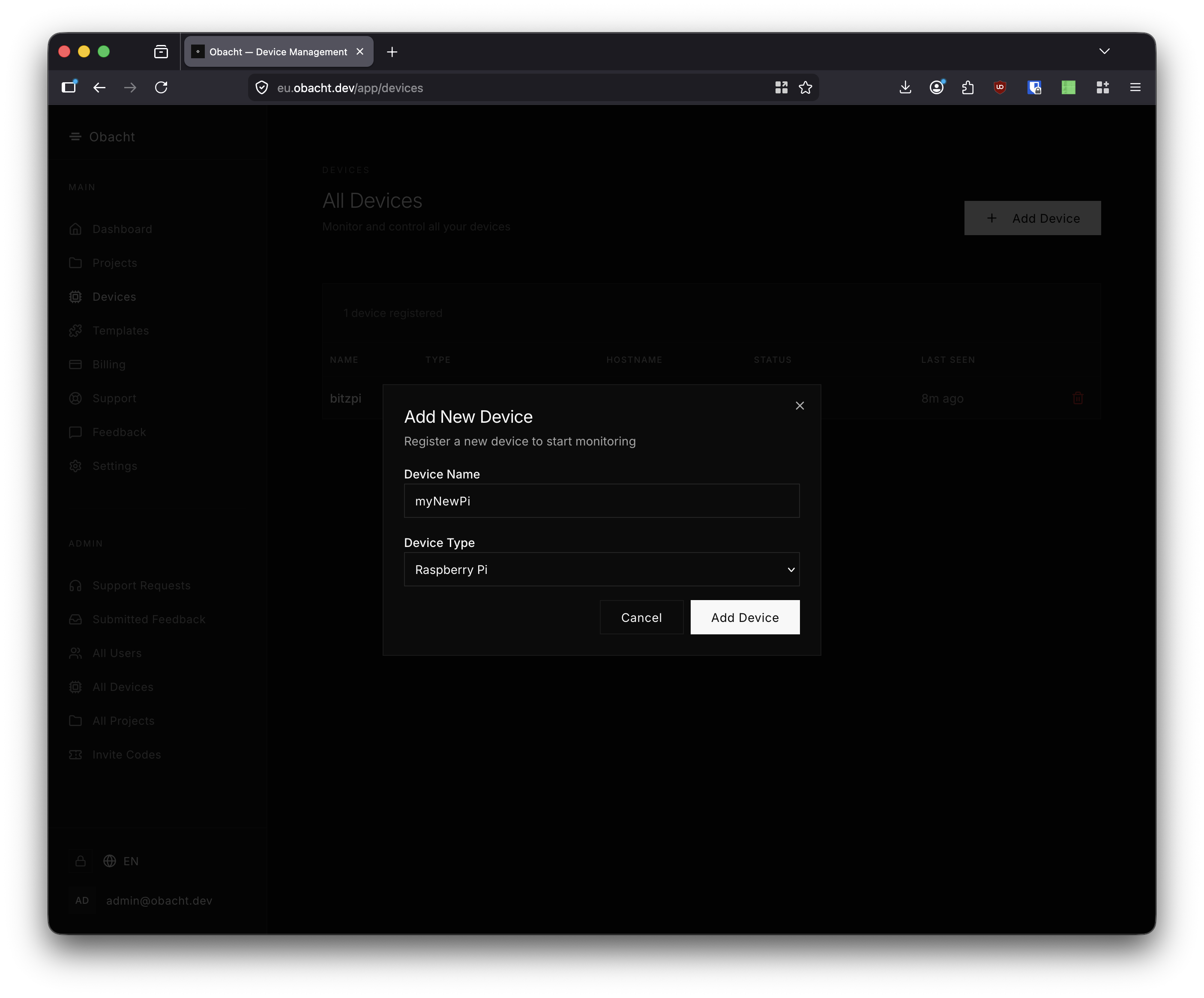Go to Templates in the sidebar

click(120, 330)
